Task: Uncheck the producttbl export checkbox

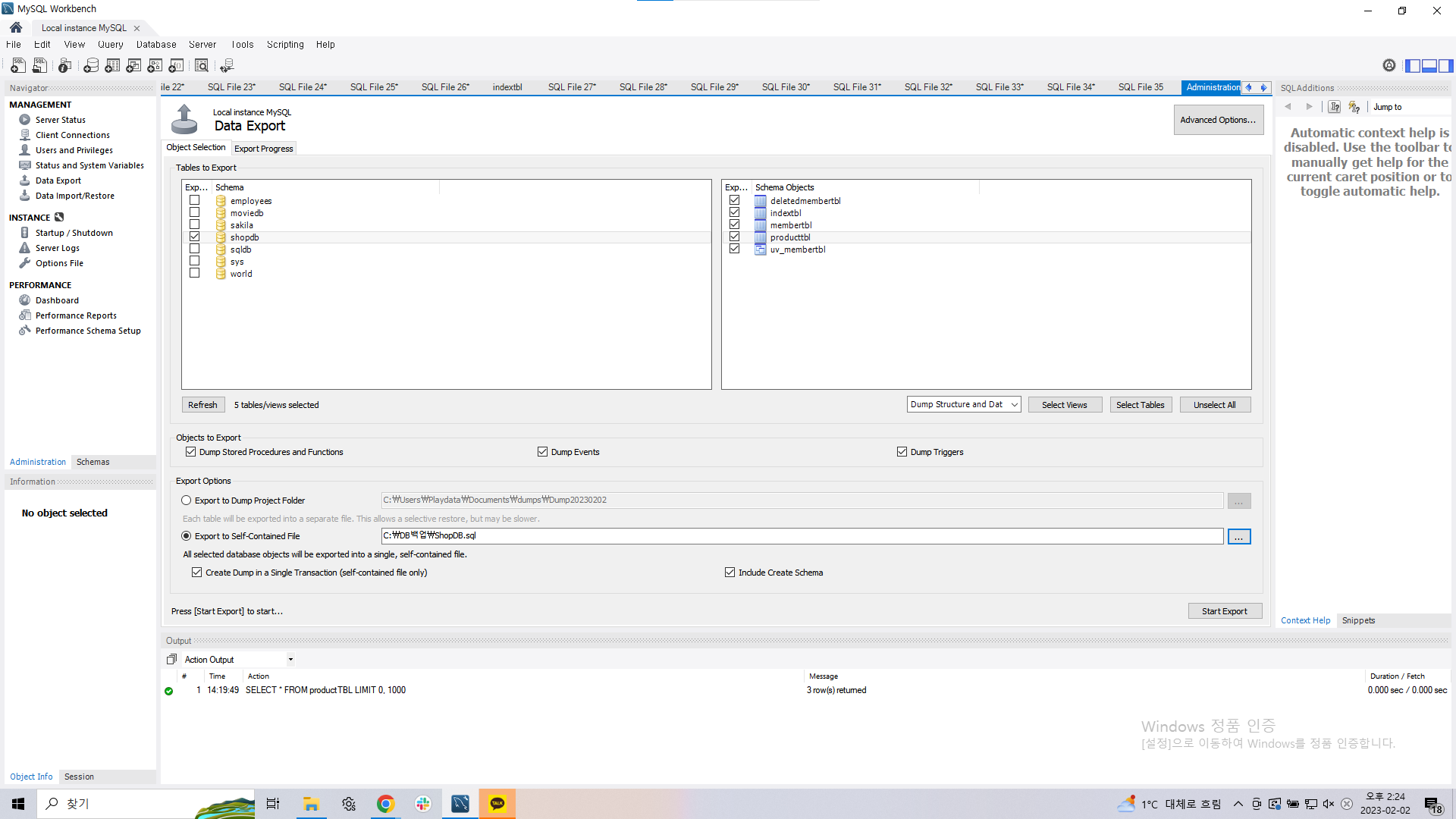Action: [x=735, y=237]
